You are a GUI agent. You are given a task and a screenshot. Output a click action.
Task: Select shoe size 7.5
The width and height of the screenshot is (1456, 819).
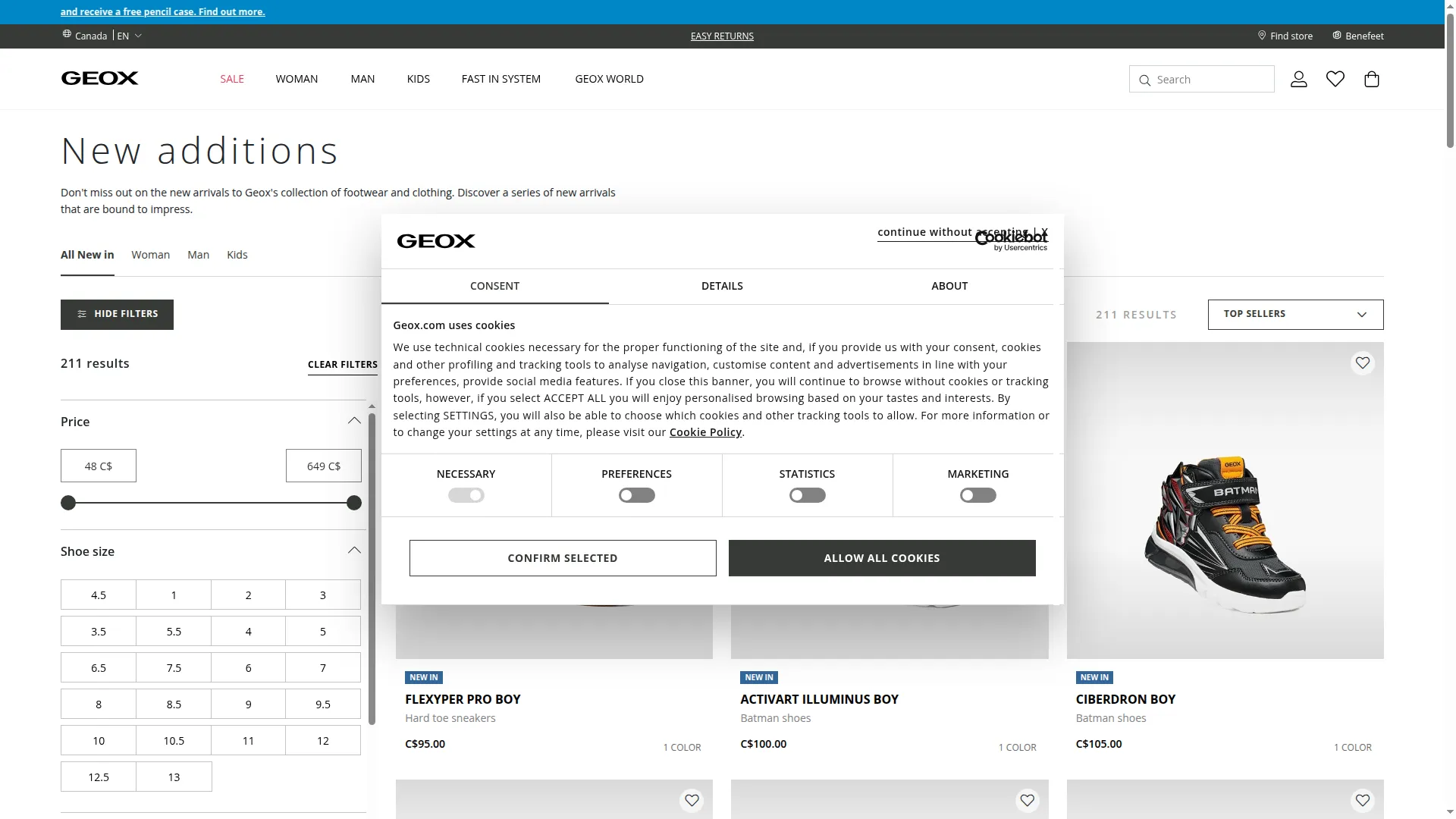coord(174,667)
